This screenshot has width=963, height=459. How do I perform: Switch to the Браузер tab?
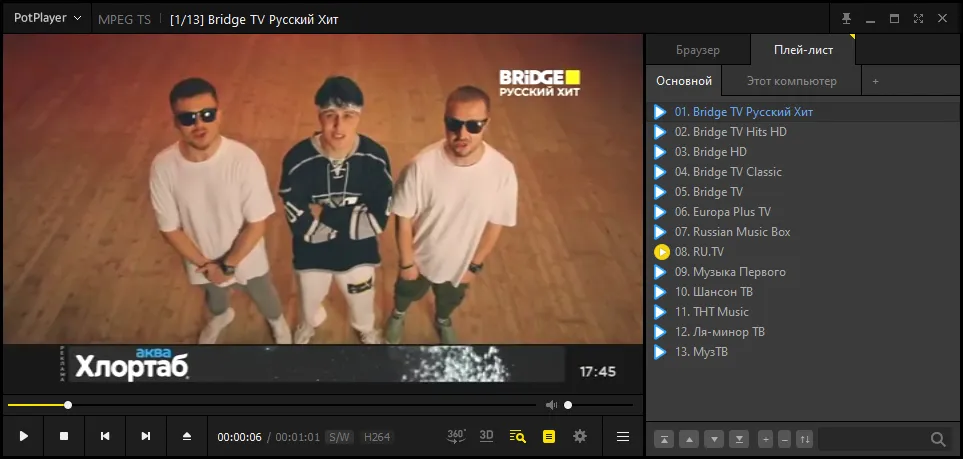(698, 50)
